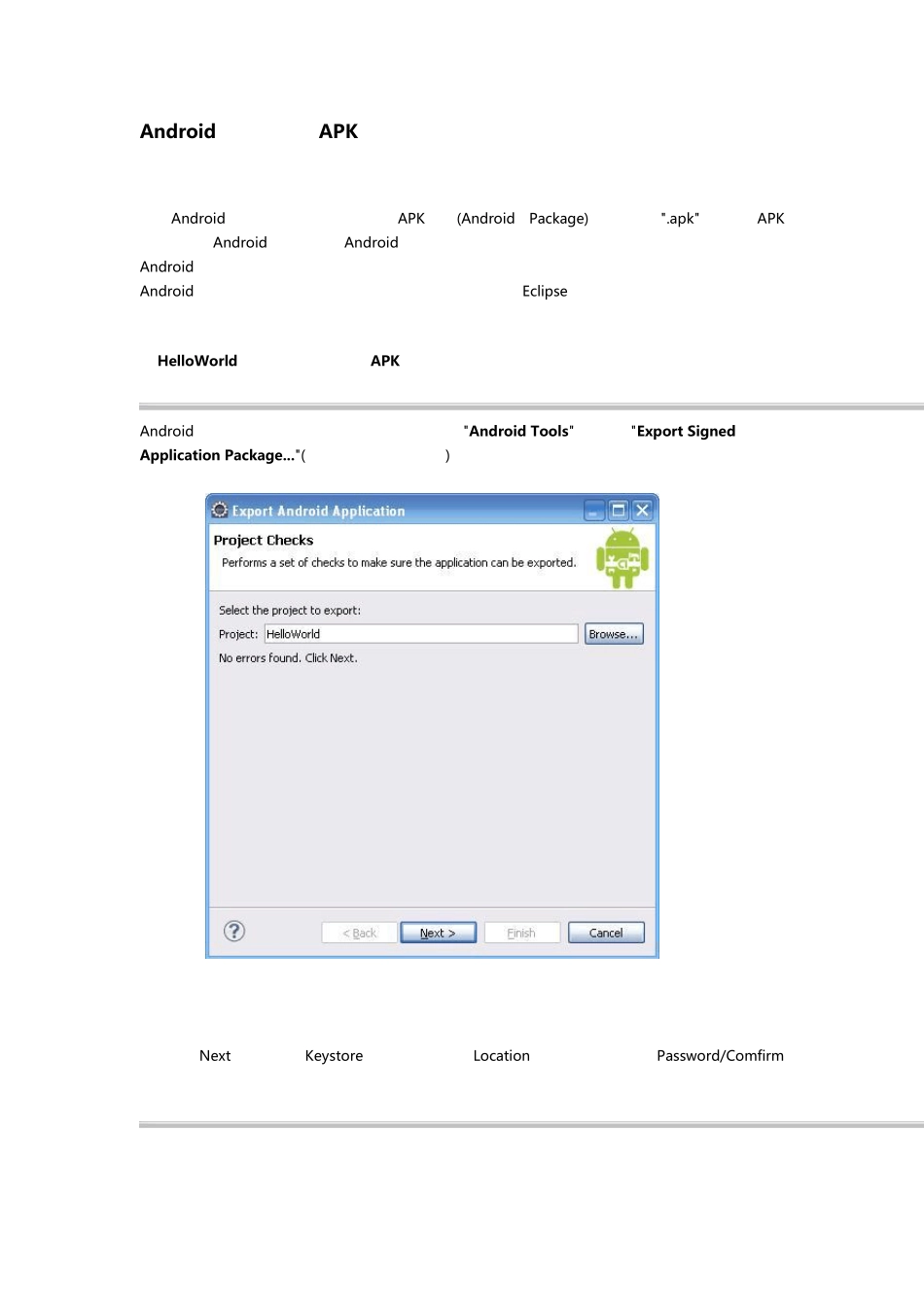This screenshot has width=924, height=1307.
Task: Click the '".apk"' text in first paragraph
Action: point(680,219)
